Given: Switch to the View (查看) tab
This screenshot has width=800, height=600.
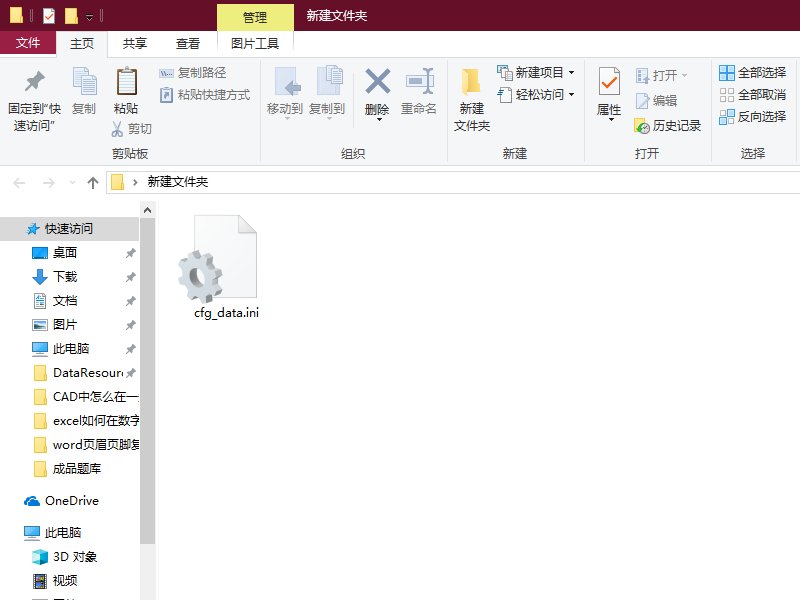Looking at the screenshot, I should [x=188, y=43].
